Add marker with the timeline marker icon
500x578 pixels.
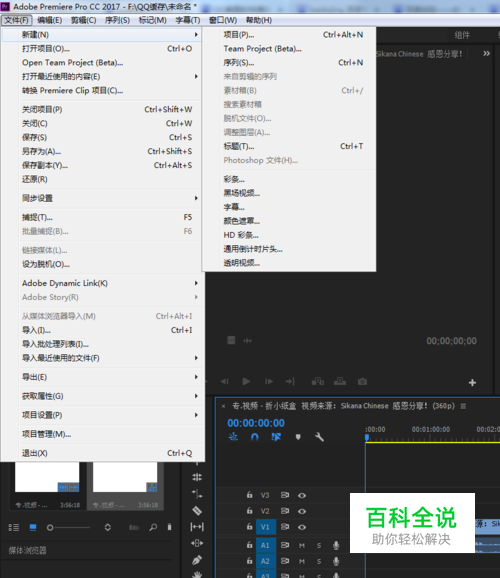pos(298,437)
